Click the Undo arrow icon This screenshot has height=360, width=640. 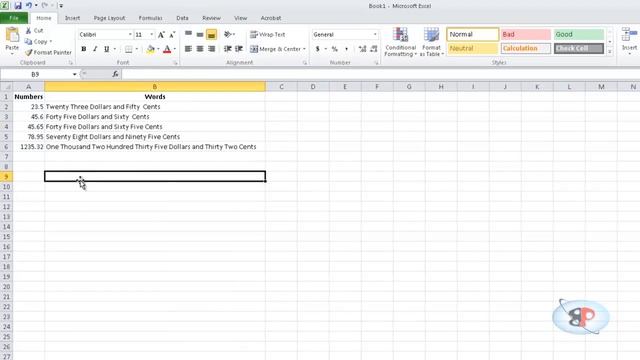(x=29, y=6)
